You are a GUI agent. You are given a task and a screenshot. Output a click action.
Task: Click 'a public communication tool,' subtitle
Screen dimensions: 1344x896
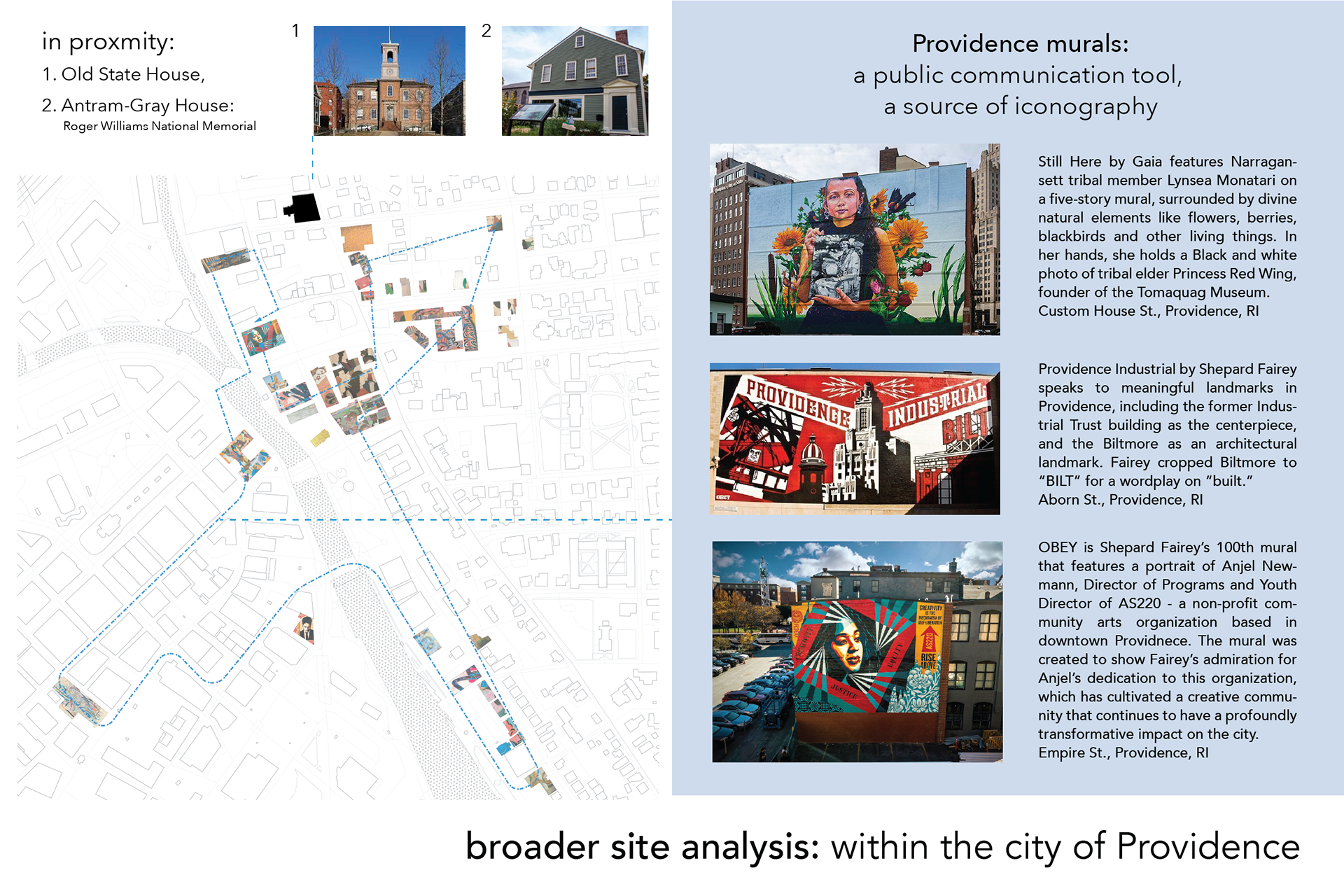(1018, 75)
